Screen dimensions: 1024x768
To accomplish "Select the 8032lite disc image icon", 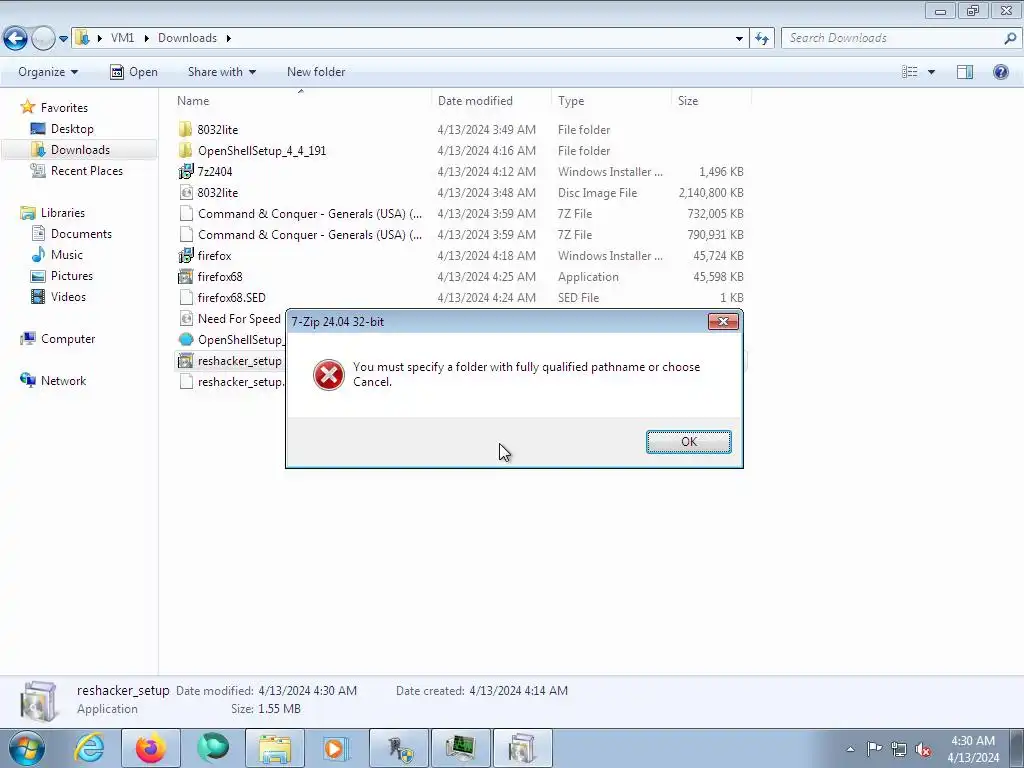I will click(186, 193).
